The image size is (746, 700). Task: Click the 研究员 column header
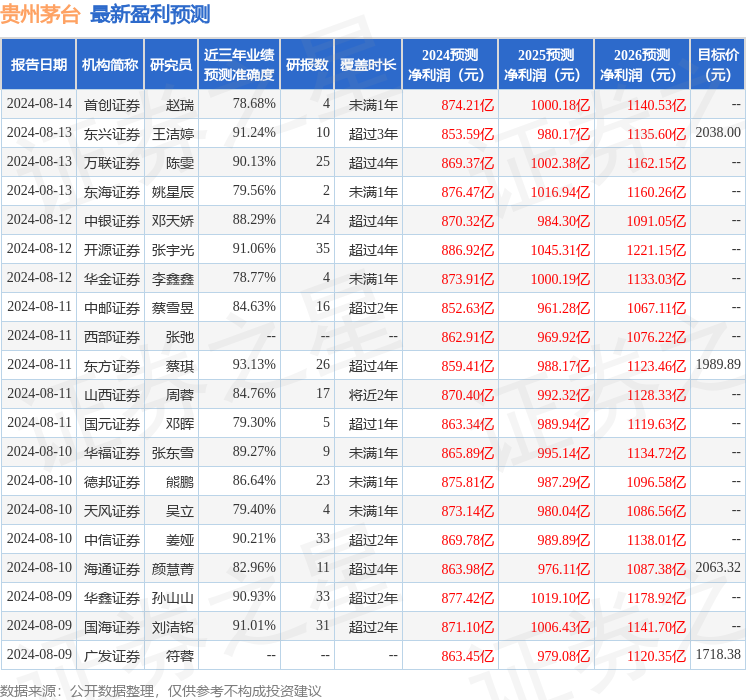(171, 64)
